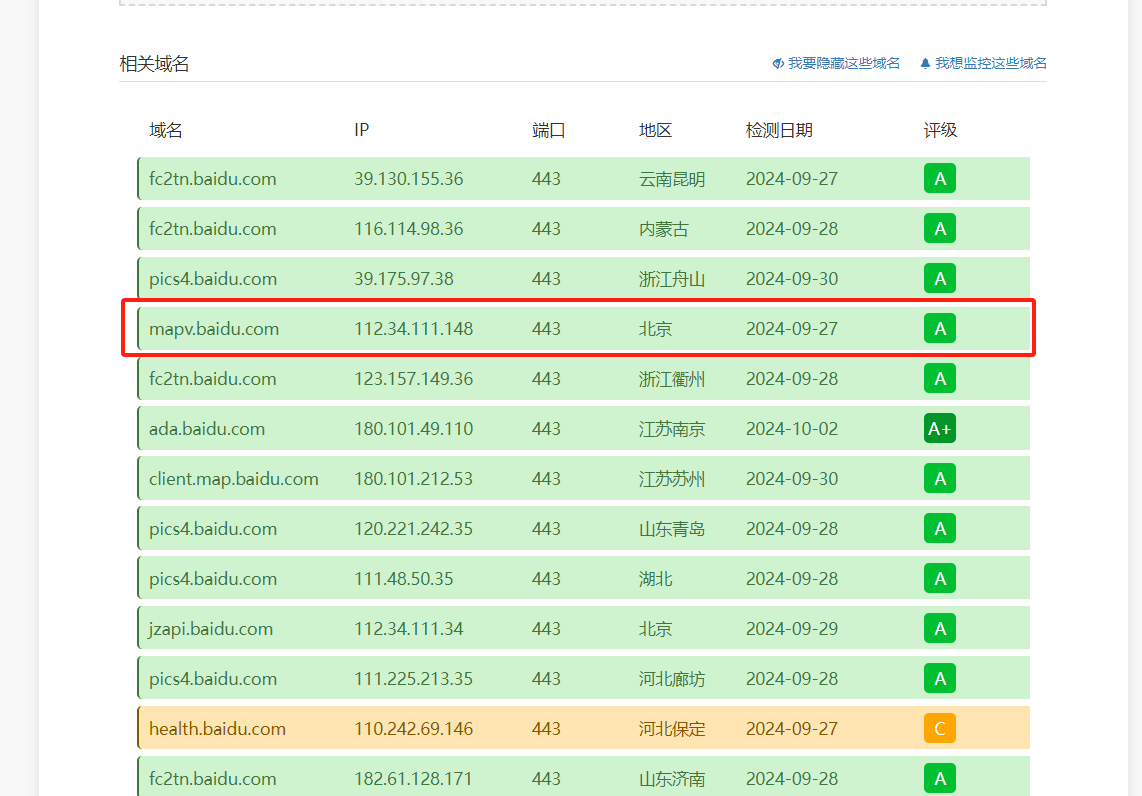Viewport: 1142px width, 796px height.
Task: Select fc2tn.baidu.com in the 浙江衢州 row
Action: click(213, 379)
